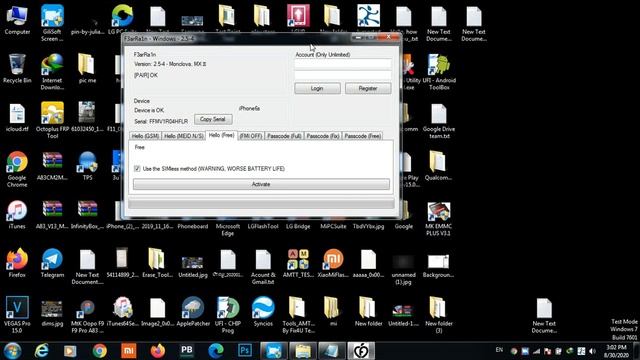Open the Passcode (Full) tab

click(284, 136)
